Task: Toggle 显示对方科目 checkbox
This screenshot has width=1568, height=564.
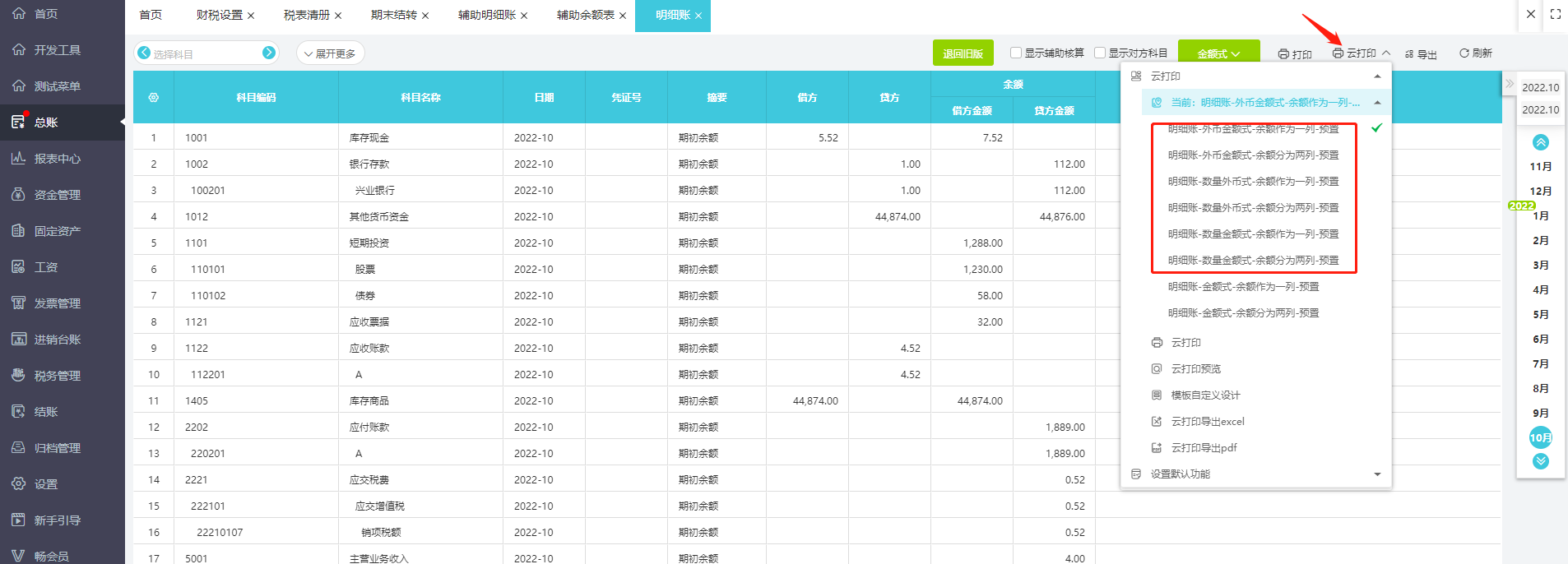Action: (1100, 53)
